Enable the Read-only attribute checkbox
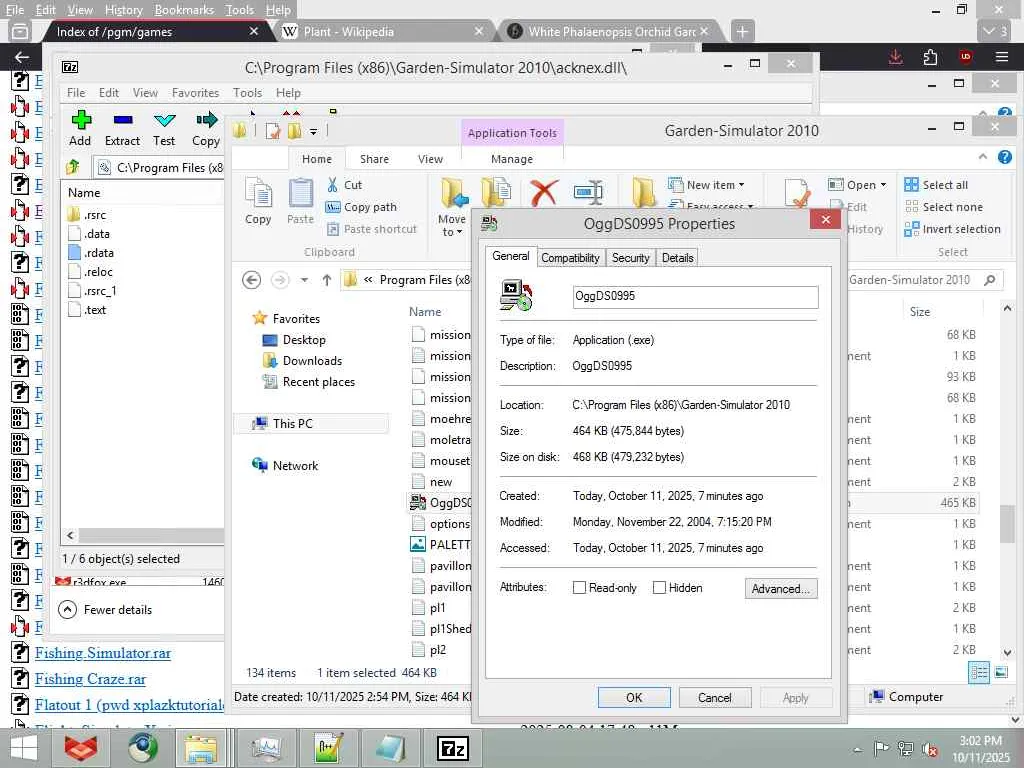The image size is (1024, 768). (x=579, y=588)
